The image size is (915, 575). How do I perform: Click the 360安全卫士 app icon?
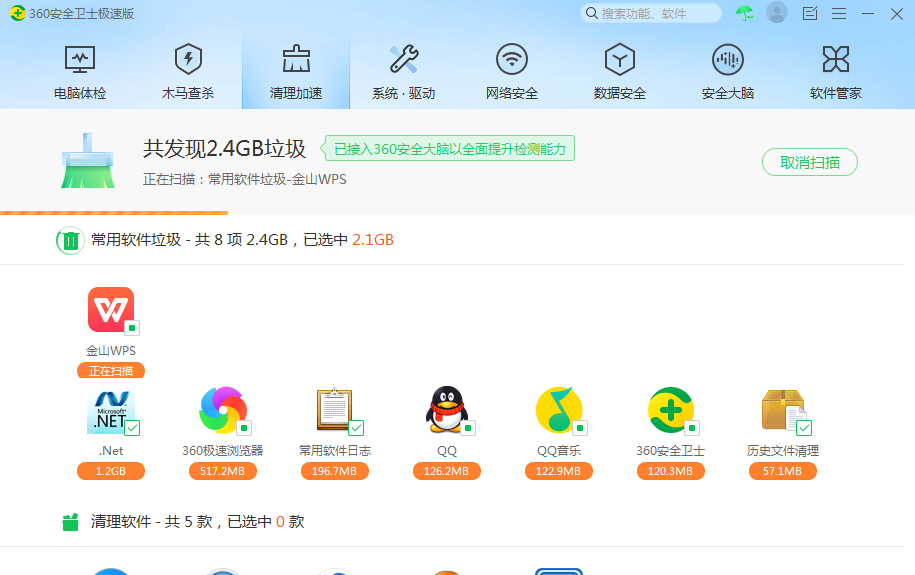click(671, 410)
